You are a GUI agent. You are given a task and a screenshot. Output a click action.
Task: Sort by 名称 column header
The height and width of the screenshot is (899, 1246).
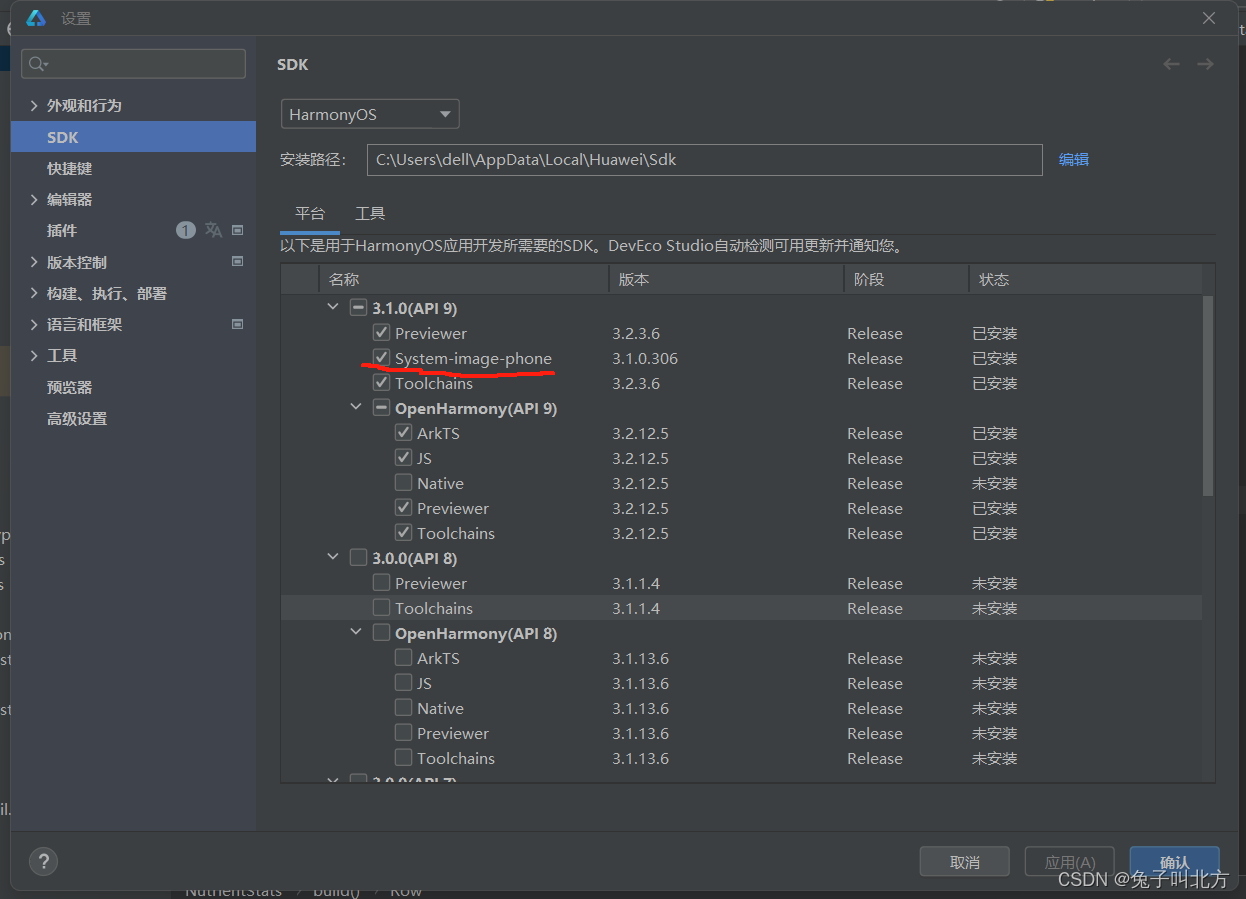pyautogui.click(x=464, y=279)
